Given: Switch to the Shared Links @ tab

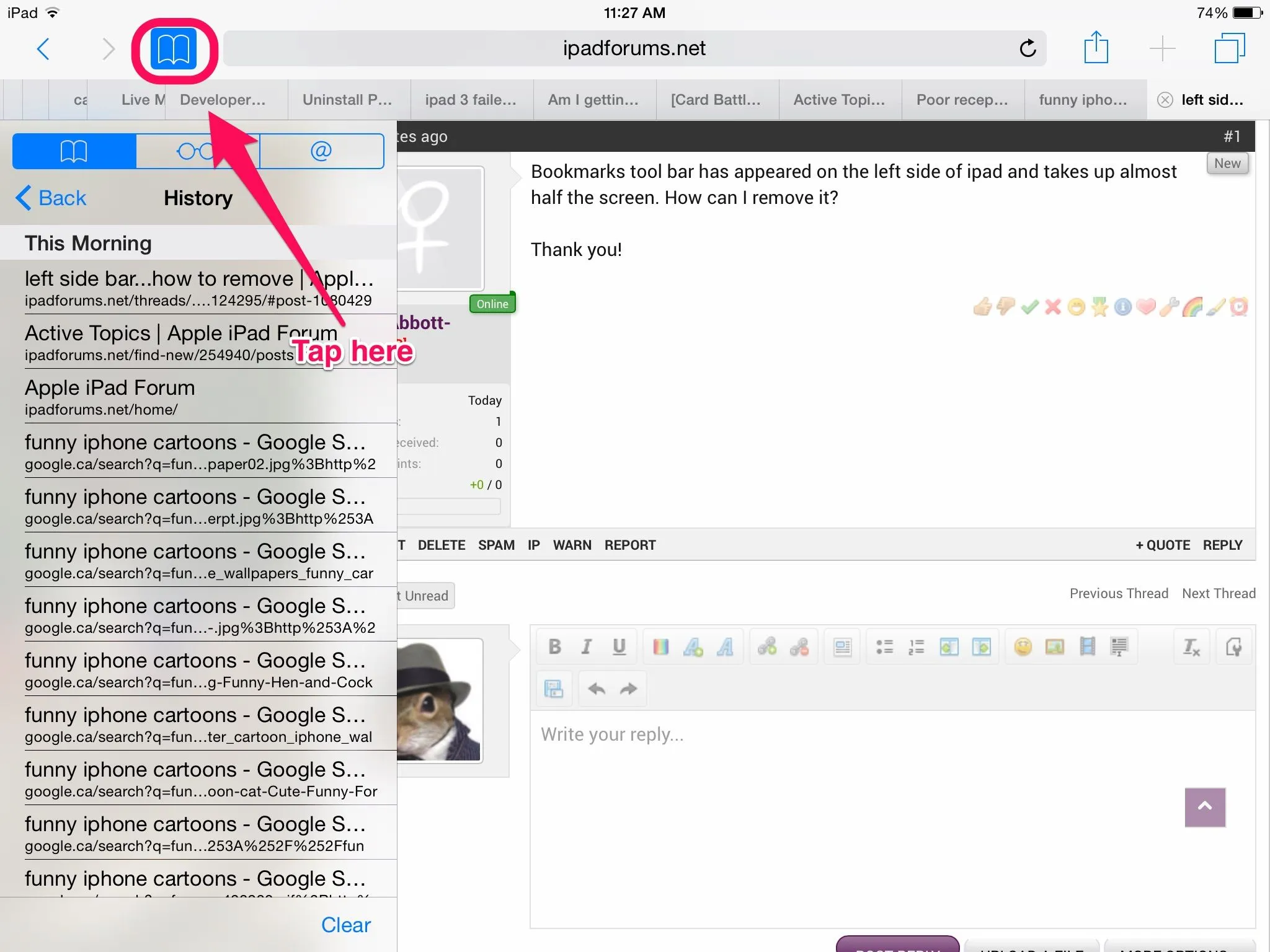Looking at the screenshot, I should point(321,151).
